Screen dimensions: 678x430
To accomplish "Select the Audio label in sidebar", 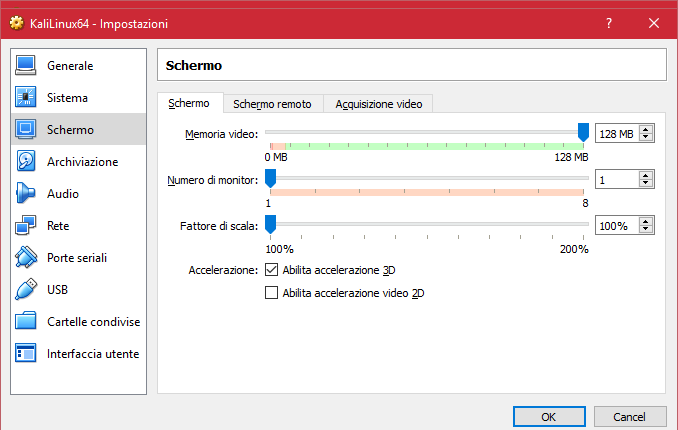I will point(63,194).
